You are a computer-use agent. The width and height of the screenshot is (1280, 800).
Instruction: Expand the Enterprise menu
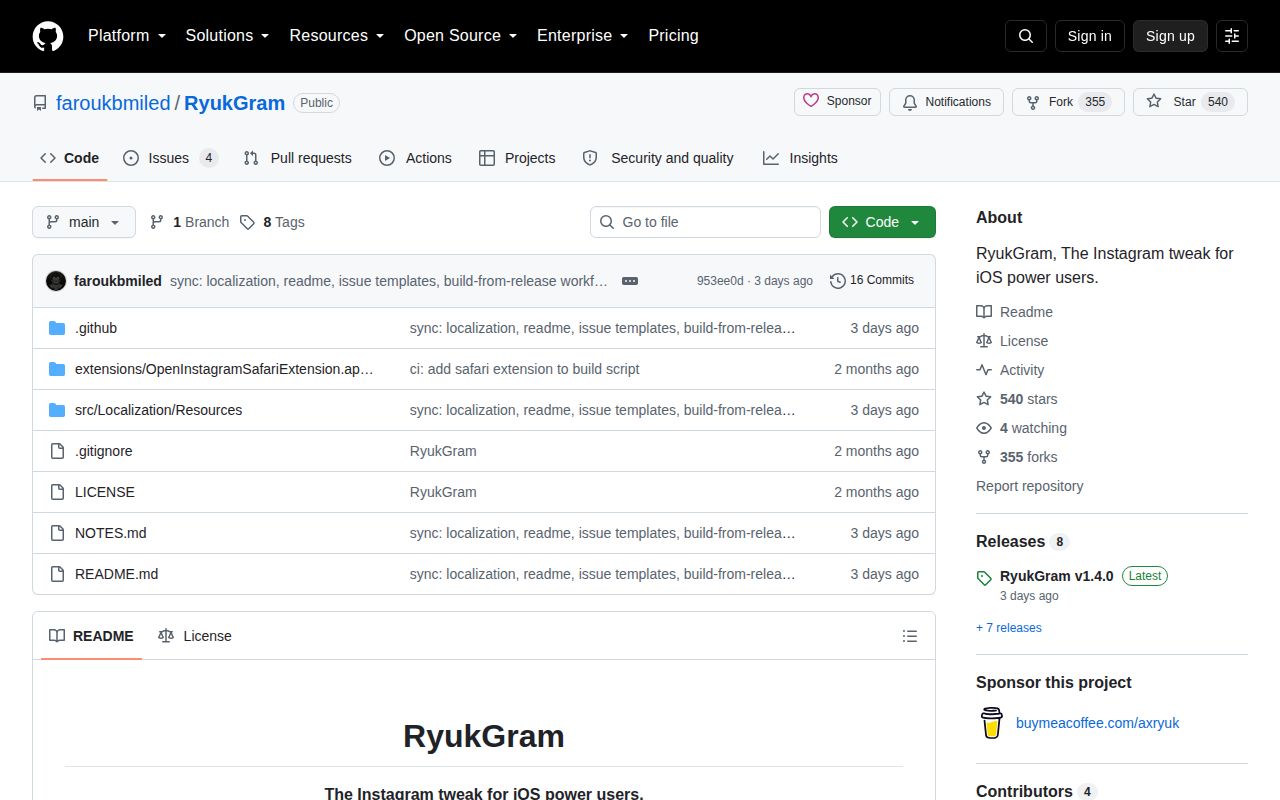[582, 36]
